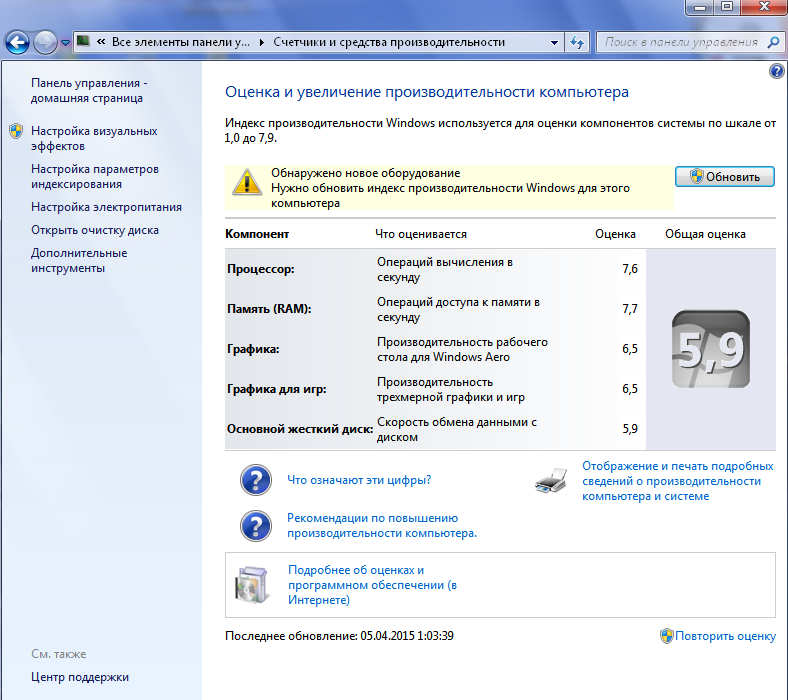Click the 5,9 overall score badge
The image size is (788, 700).
click(711, 349)
